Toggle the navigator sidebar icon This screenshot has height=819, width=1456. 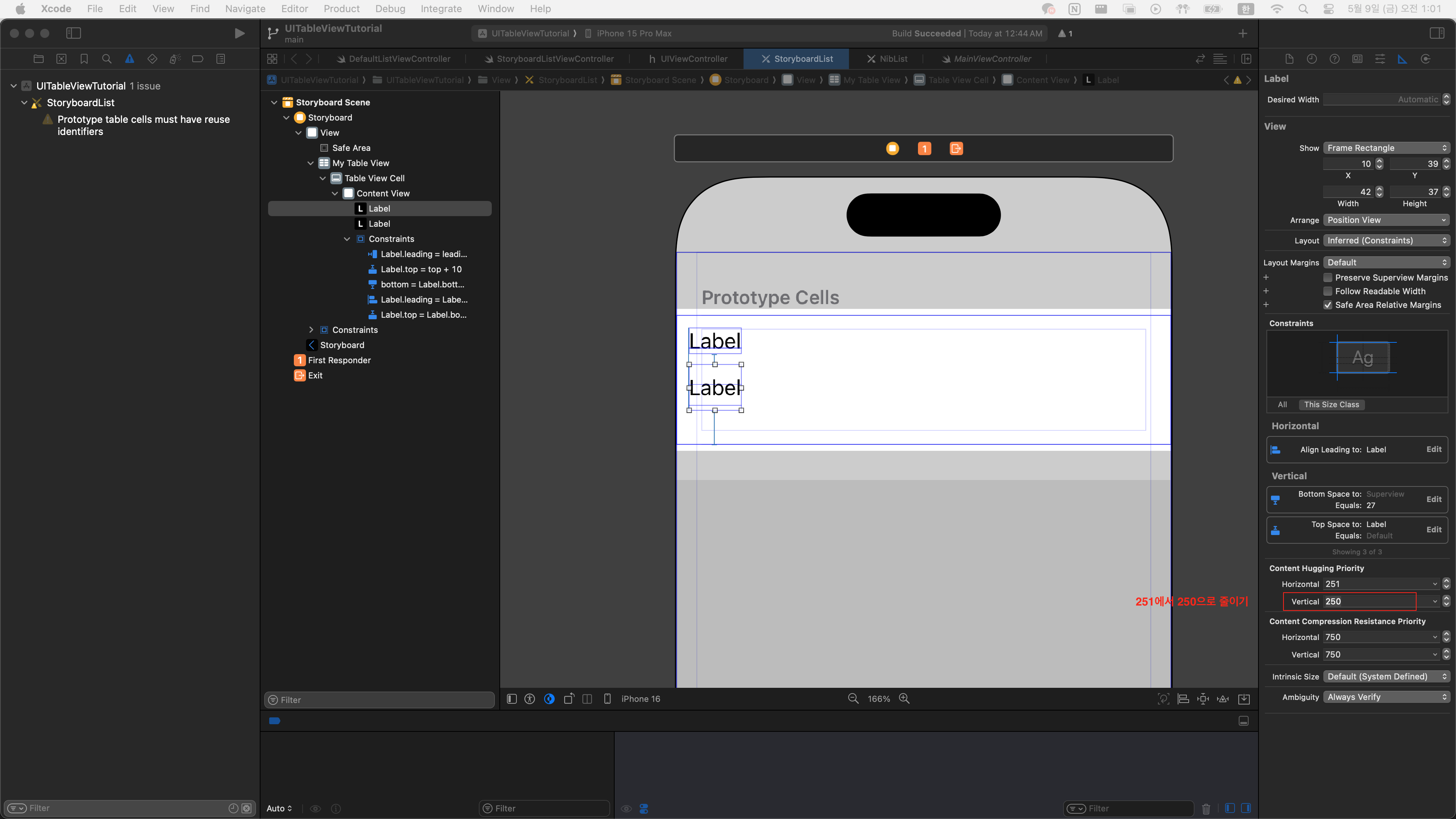coord(74,33)
